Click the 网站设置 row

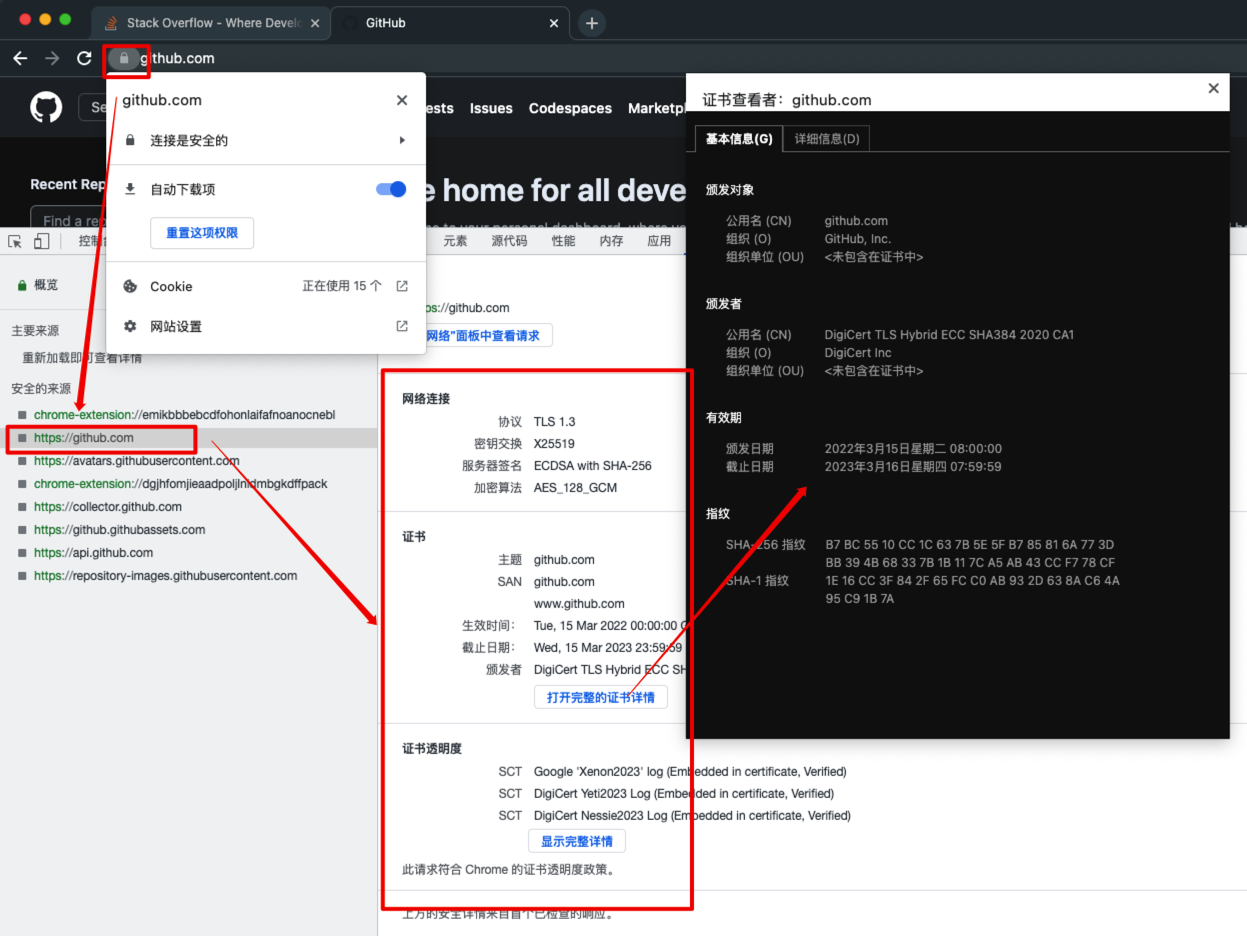[266, 326]
